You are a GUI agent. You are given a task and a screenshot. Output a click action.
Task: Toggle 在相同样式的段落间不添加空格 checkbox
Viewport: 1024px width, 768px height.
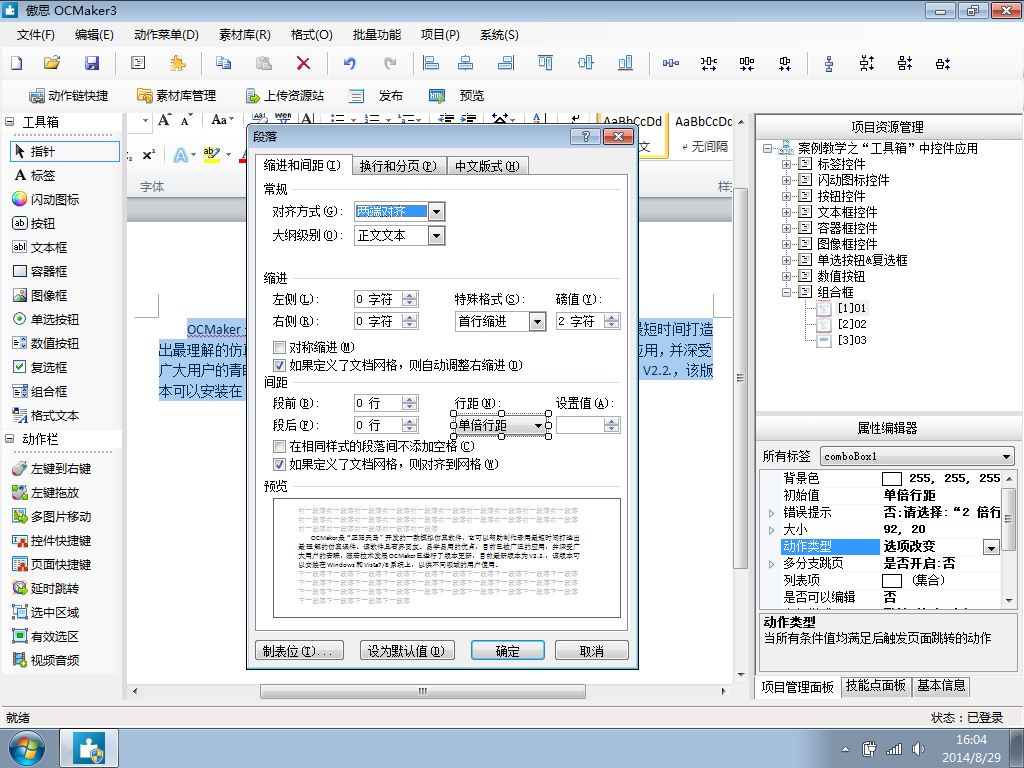(280, 446)
